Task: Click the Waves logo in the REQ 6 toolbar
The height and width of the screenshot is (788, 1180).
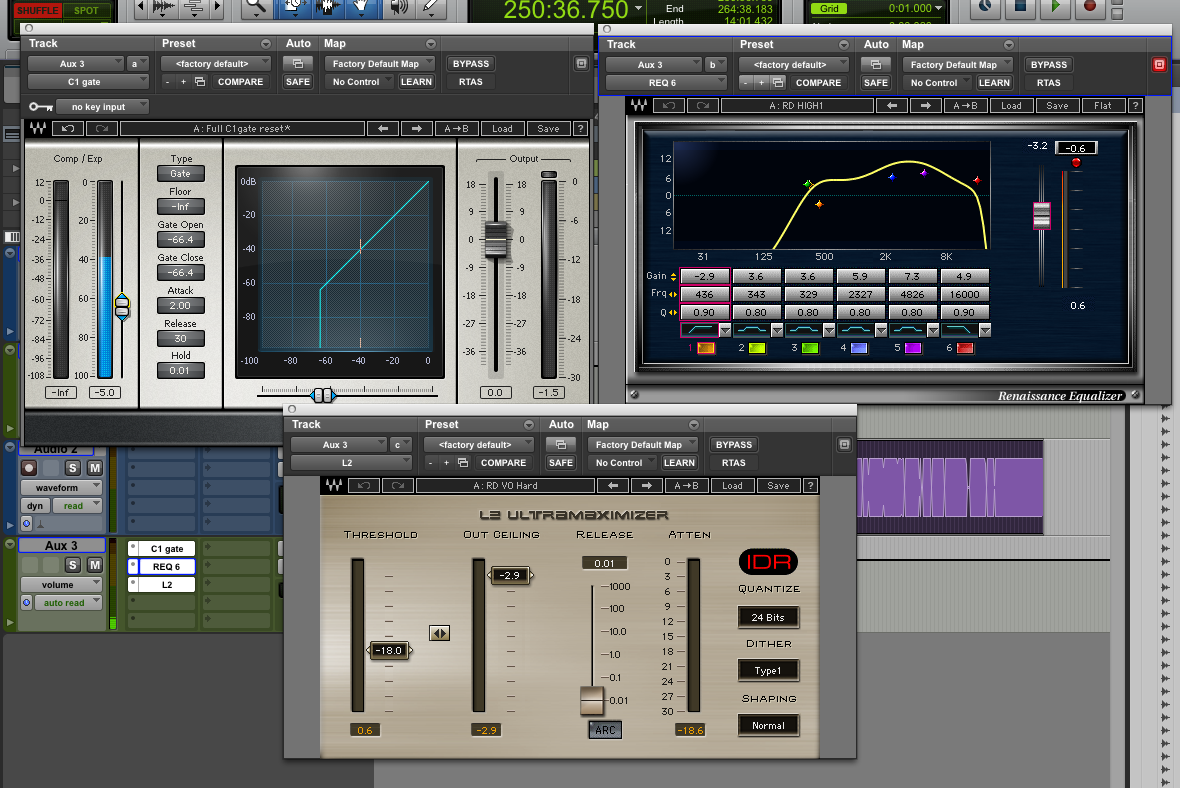Action: (x=639, y=105)
